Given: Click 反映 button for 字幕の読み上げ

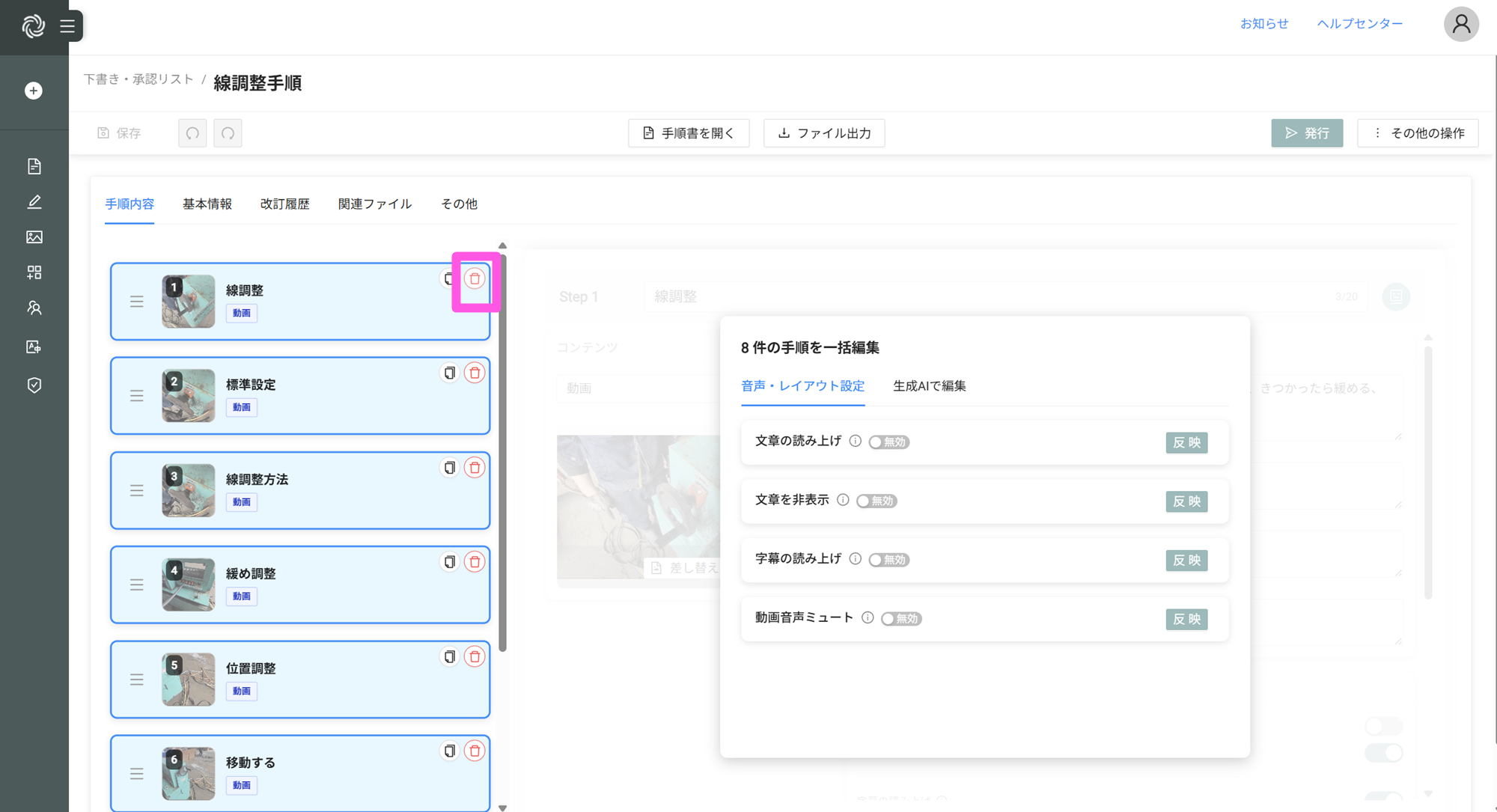Looking at the screenshot, I should pyautogui.click(x=1186, y=561).
